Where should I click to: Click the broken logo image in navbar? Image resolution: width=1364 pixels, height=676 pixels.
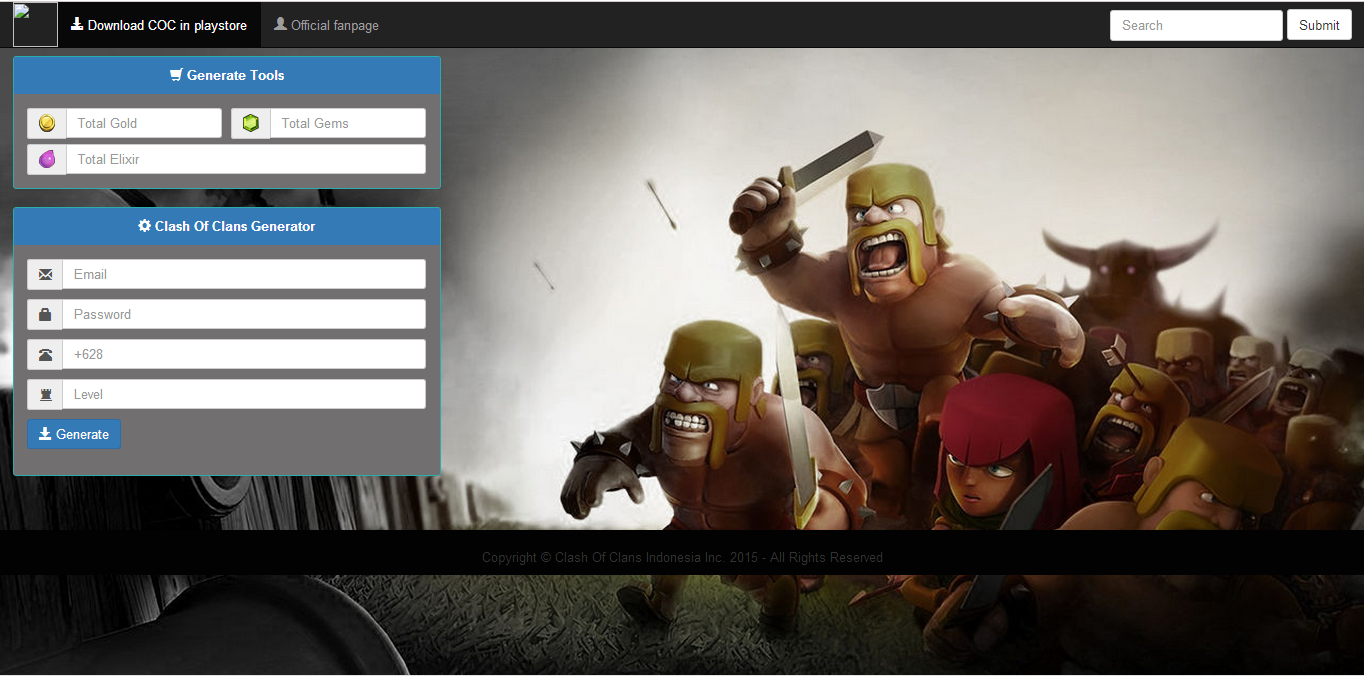point(35,24)
